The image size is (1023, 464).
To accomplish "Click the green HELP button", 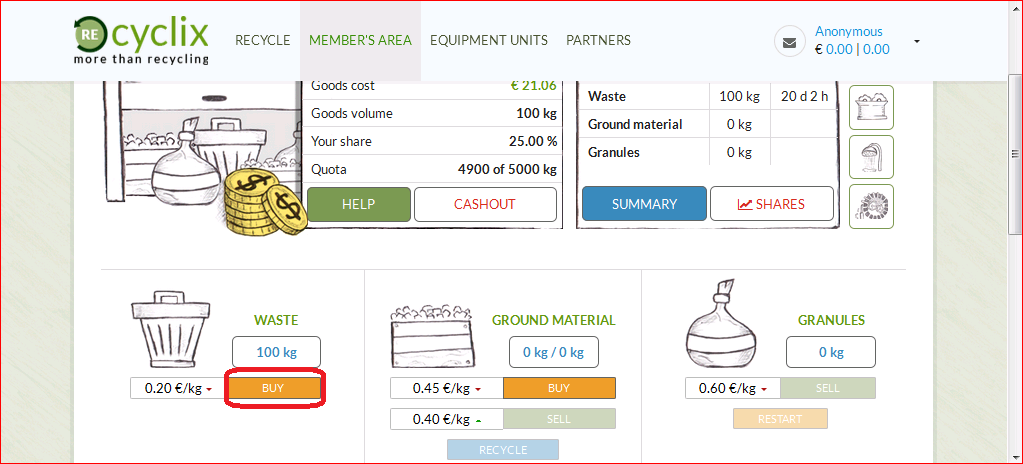I will (x=359, y=204).
